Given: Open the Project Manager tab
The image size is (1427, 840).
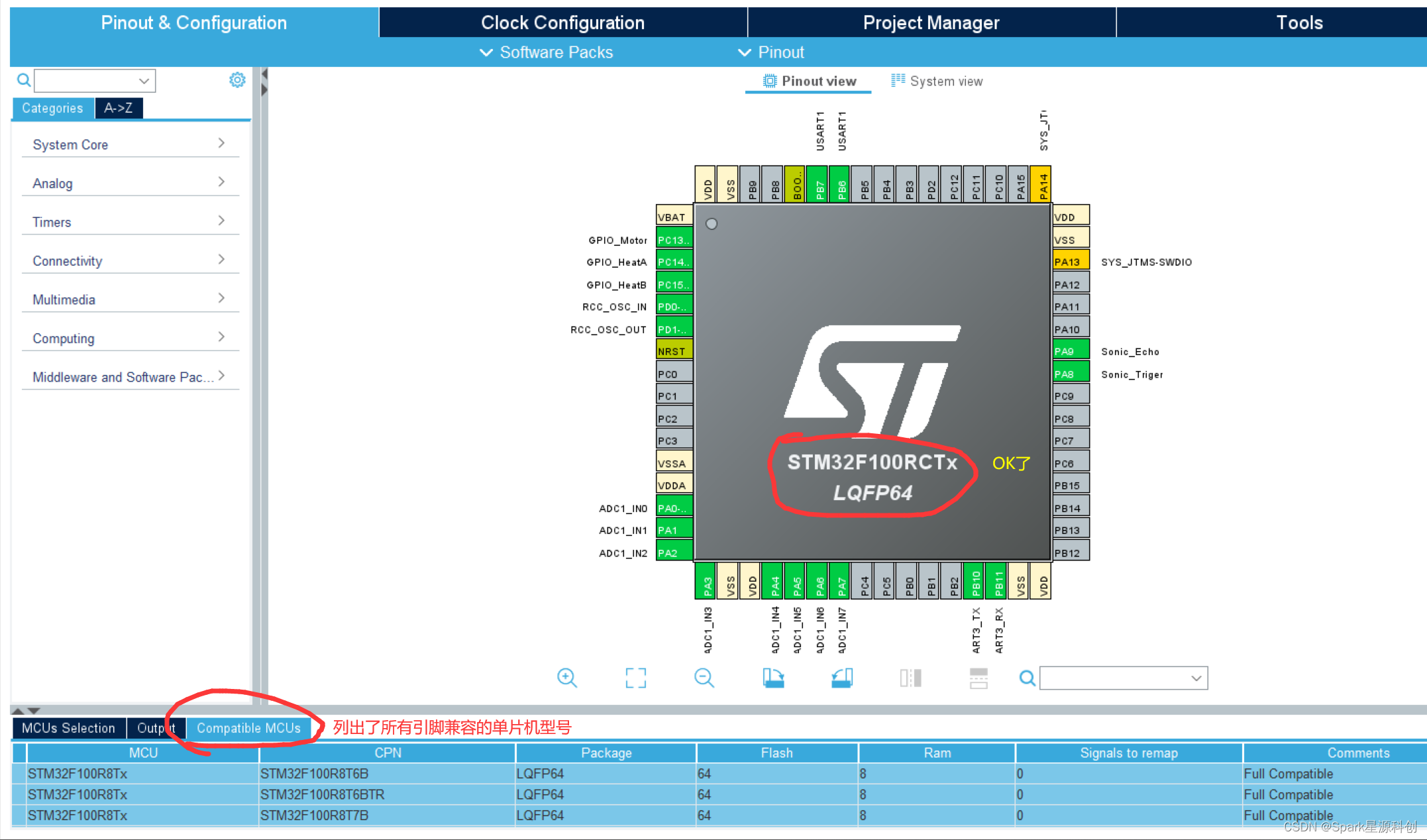Looking at the screenshot, I should coord(931,22).
